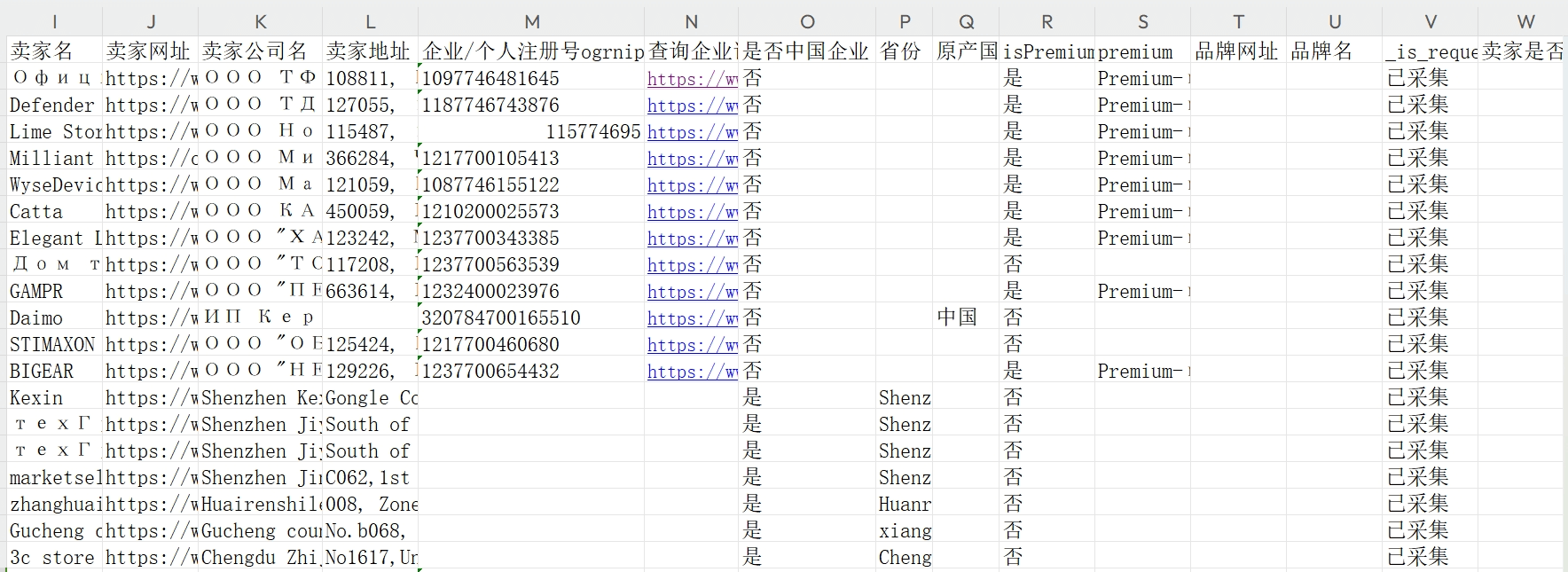
Task: Select the Cheng province cell
Action: point(905,557)
